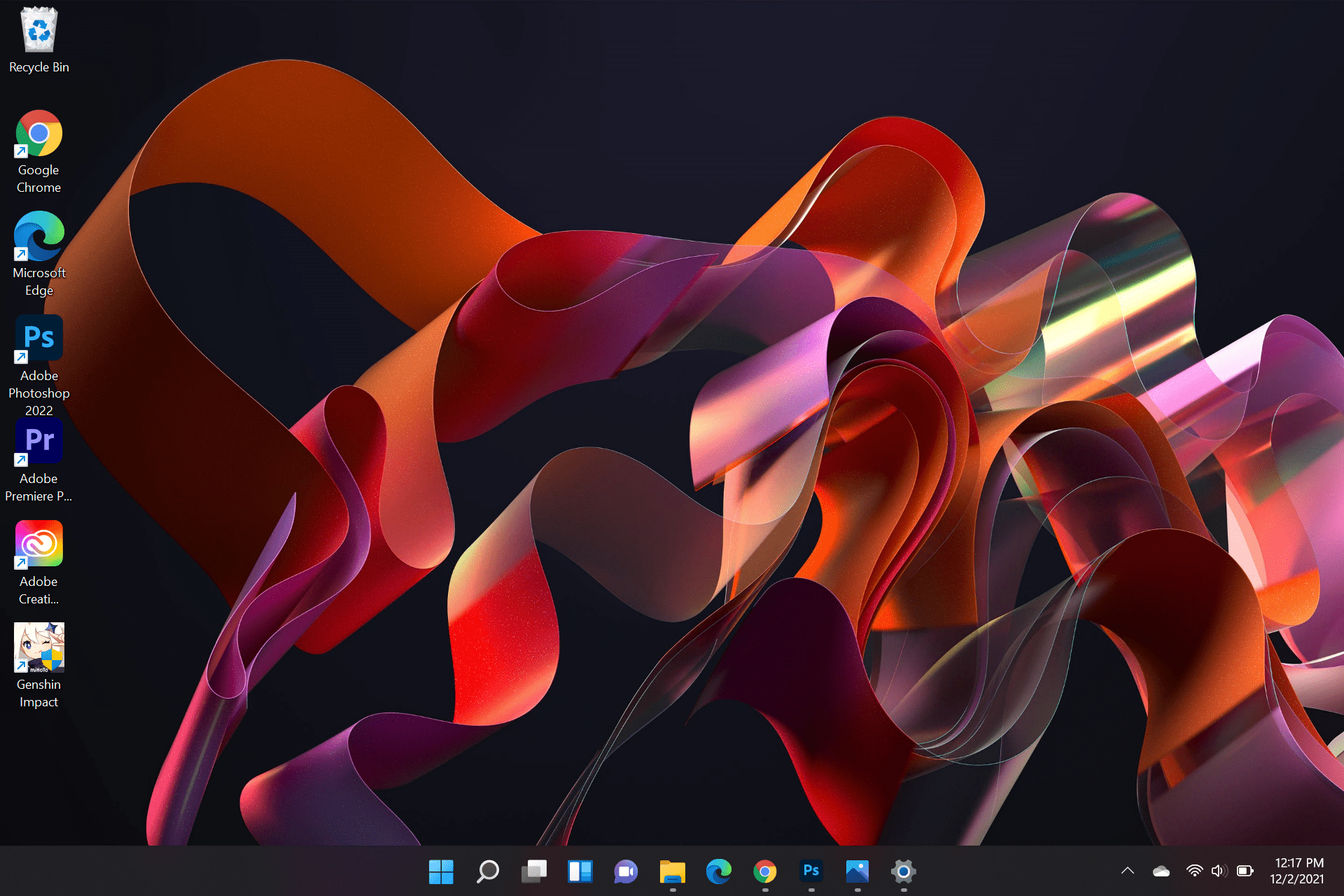Screen dimensions: 1344x896
Task: Expand the hidden system tray icons chevron
Action: [x=1127, y=871]
